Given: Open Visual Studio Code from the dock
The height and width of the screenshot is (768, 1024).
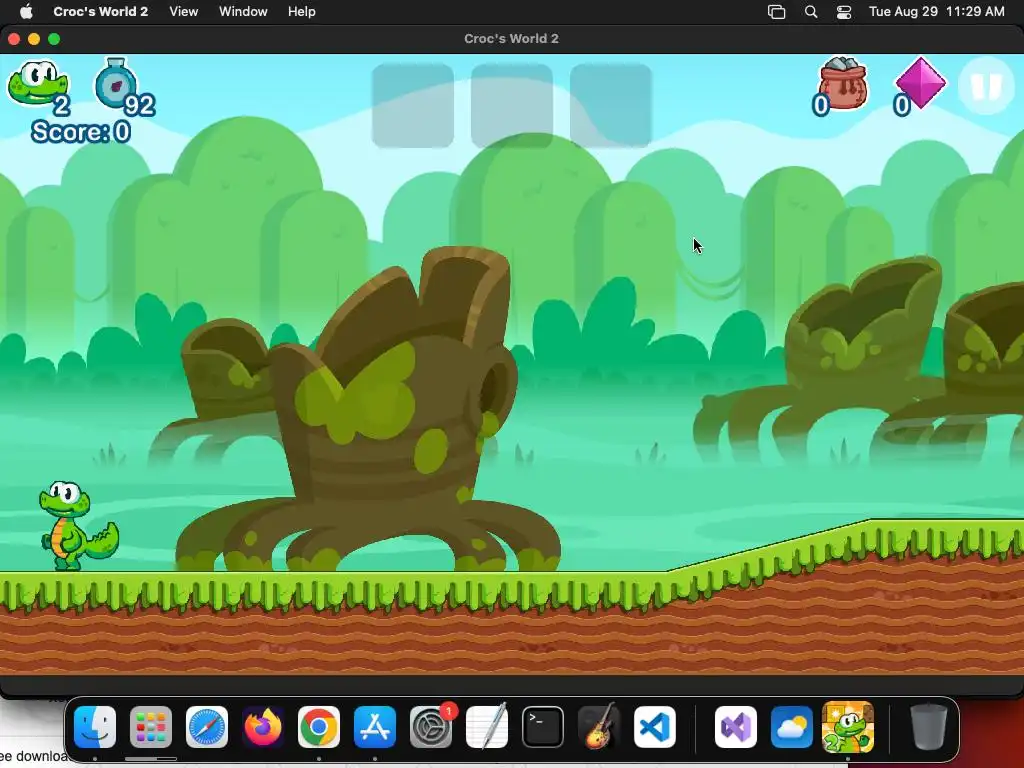Looking at the screenshot, I should pos(655,727).
